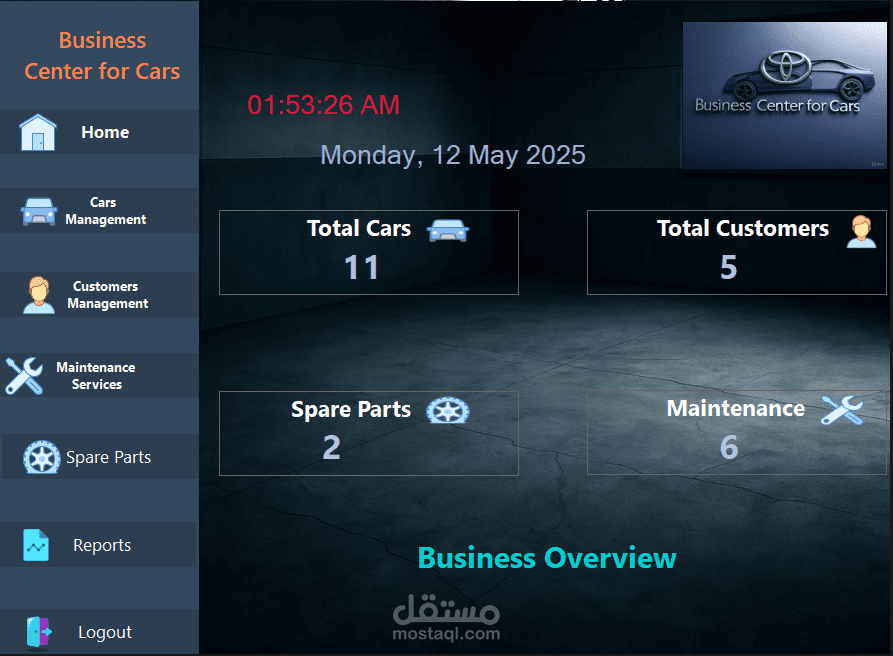
Task: Open the Home menu item
Action: click(x=99, y=132)
